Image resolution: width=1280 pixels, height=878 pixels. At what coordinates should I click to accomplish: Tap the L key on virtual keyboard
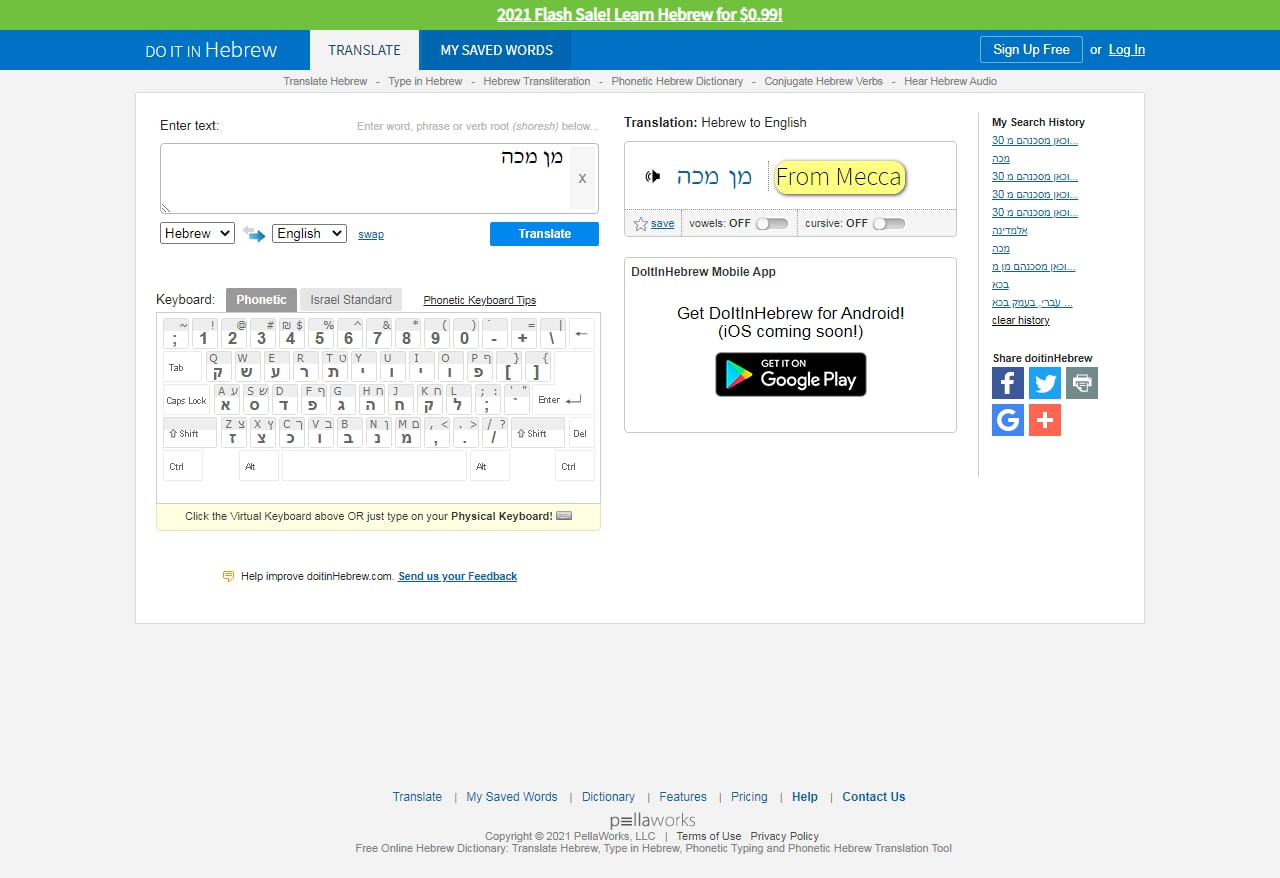pyautogui.click(x=459, y=400)
